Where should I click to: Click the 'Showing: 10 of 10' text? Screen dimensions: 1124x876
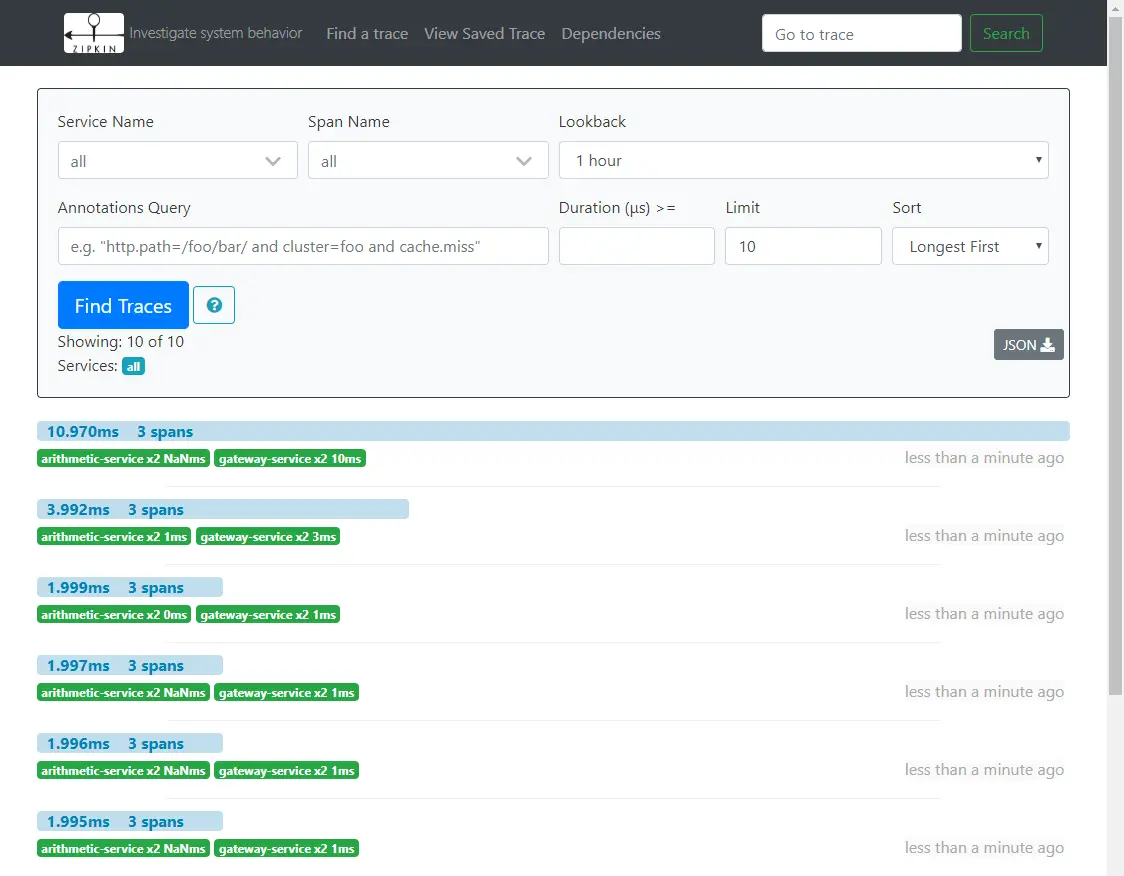click(x=120, y=342)
